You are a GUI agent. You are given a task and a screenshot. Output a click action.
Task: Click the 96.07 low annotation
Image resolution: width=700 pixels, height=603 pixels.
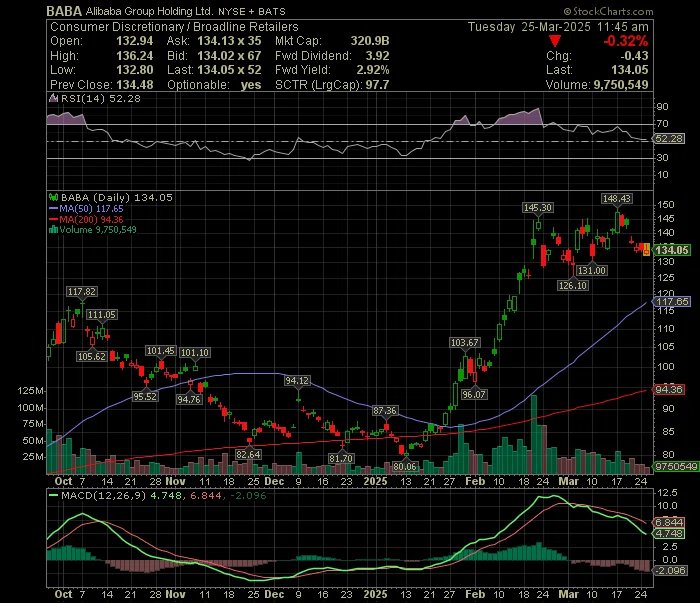pyautogui.click(x=474, y=395)
